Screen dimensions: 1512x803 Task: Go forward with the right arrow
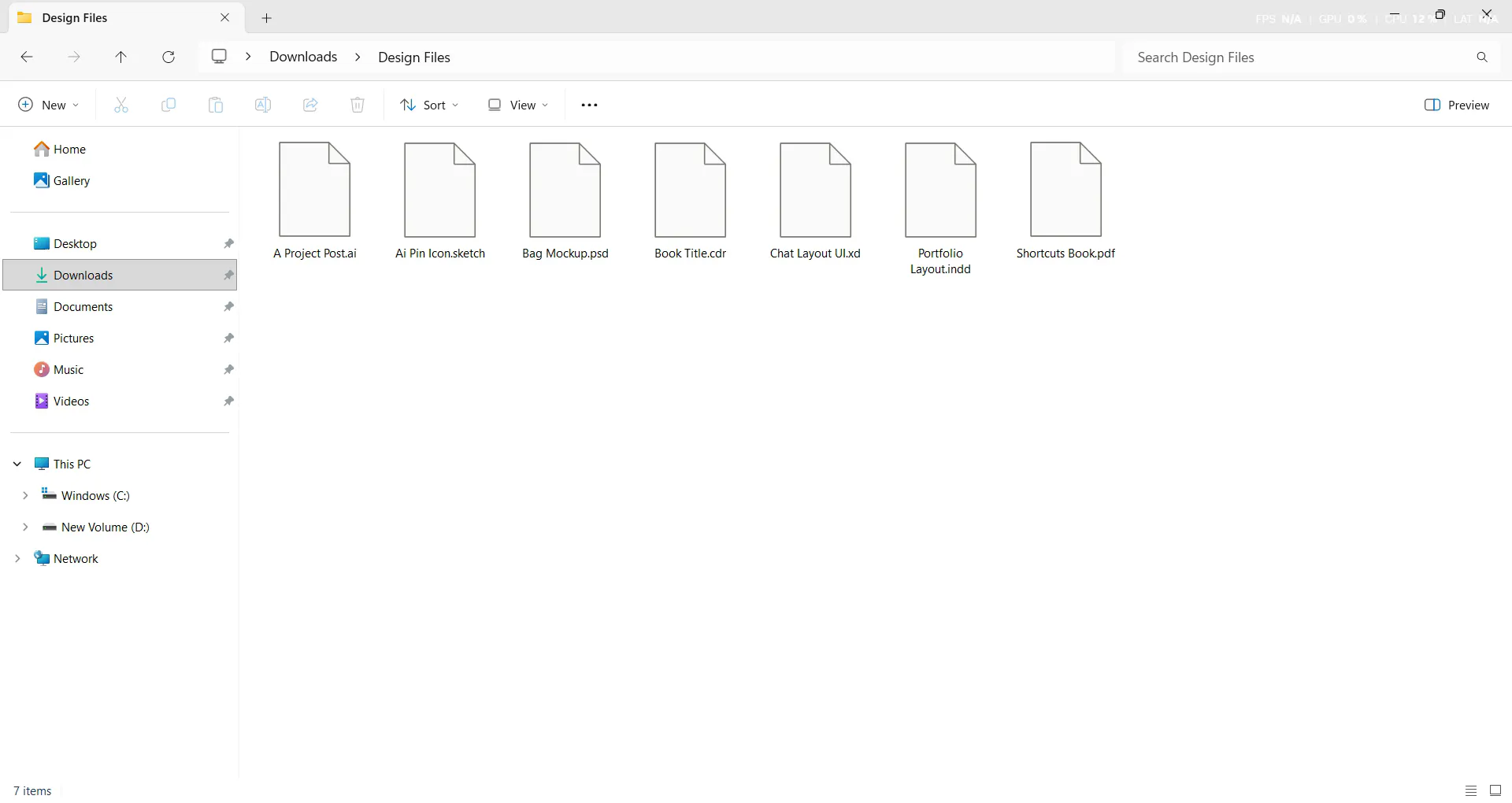pos(73,57)
